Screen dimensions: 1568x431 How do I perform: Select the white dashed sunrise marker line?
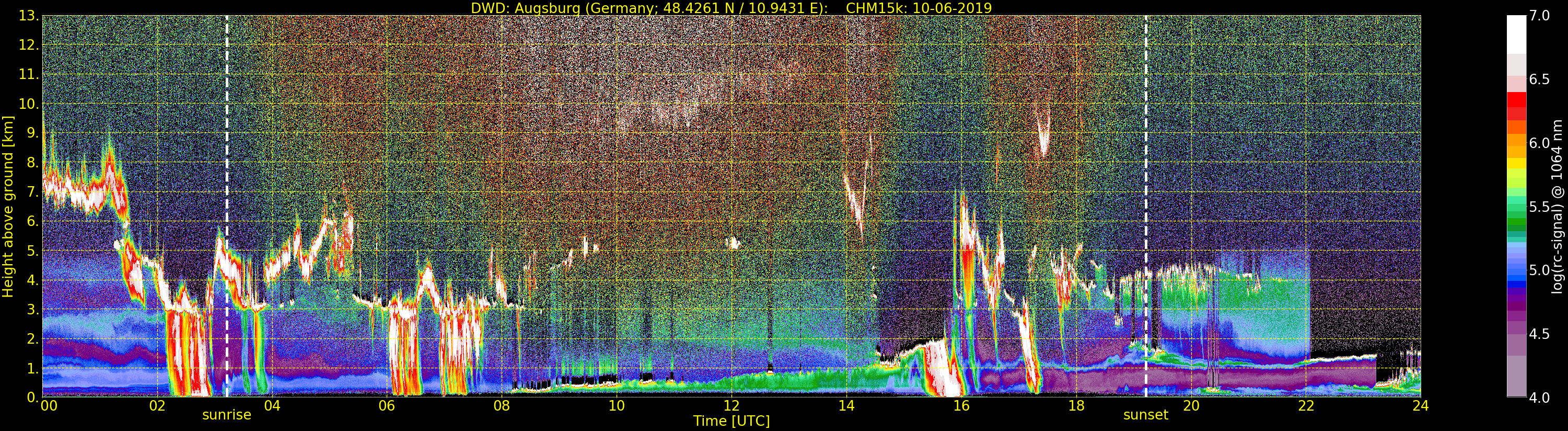[x=227, y=206]
